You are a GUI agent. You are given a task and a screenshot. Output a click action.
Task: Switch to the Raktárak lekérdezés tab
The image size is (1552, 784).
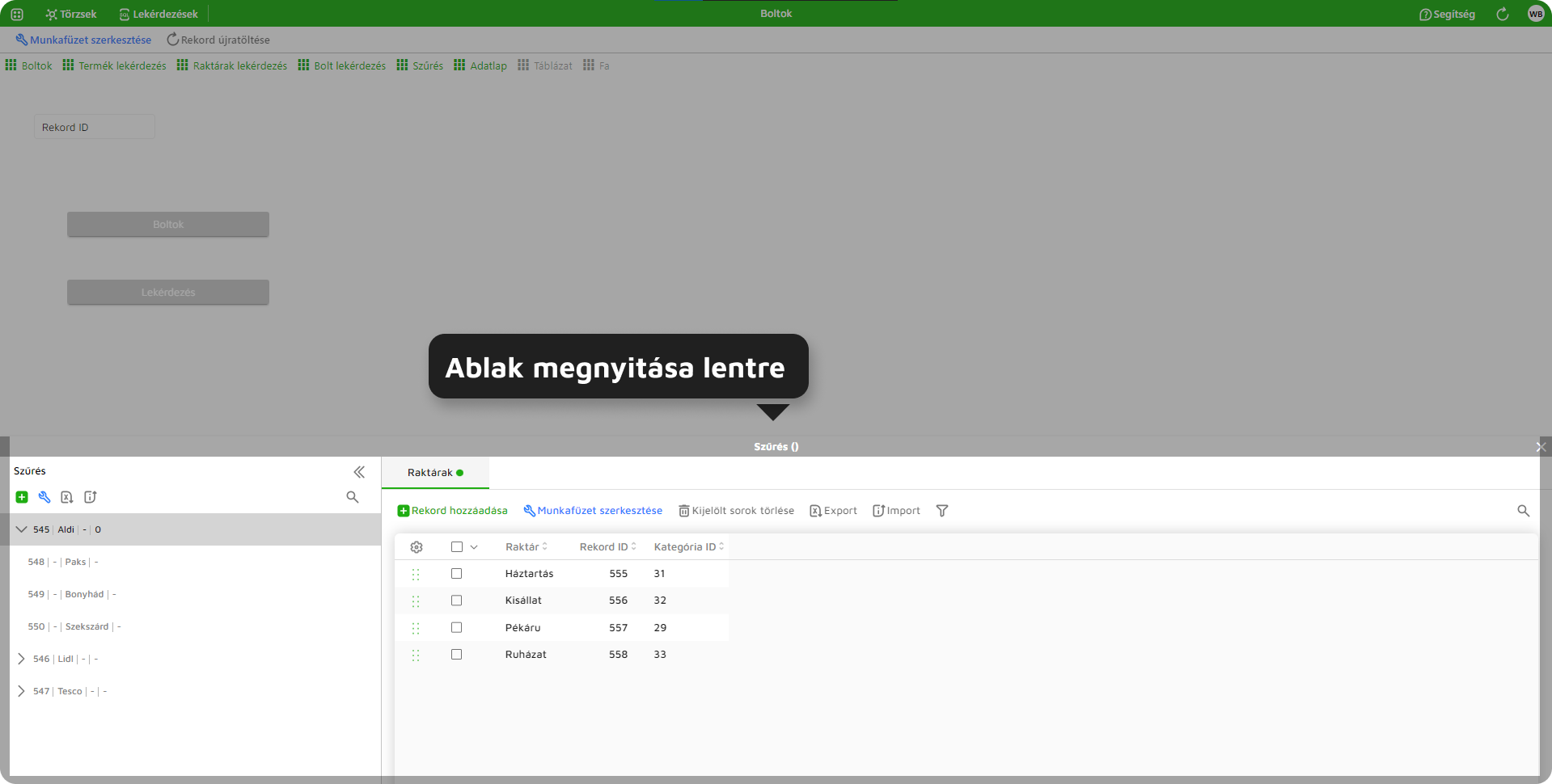pos(232,65)
